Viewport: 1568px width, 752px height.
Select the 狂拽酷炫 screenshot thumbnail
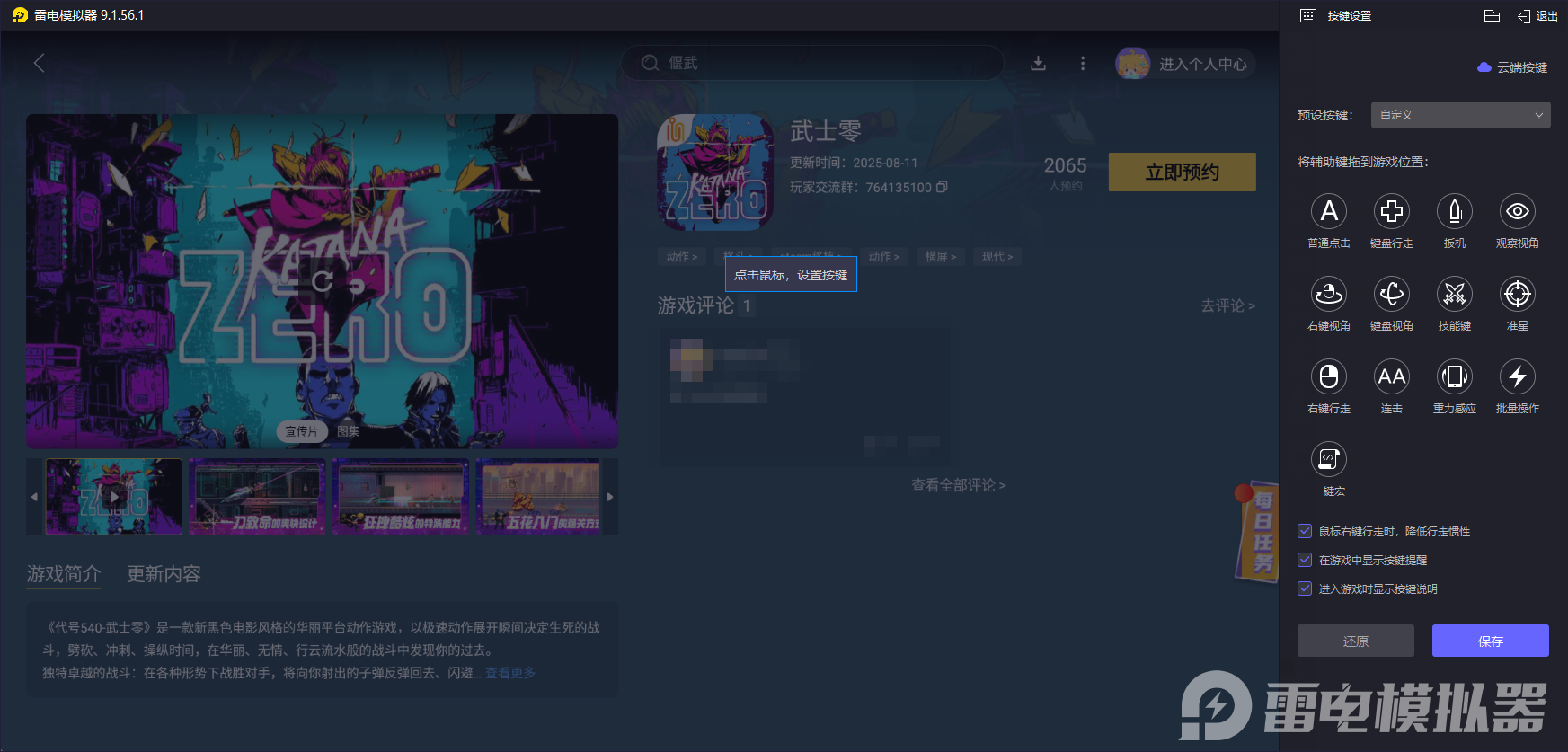coord(401,497)
